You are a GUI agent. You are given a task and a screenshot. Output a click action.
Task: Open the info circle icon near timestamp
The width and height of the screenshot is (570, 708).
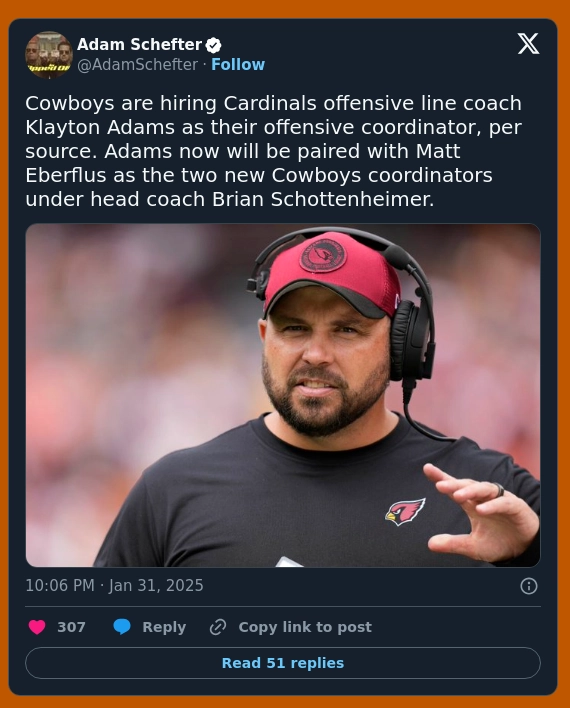click(529, 586)
